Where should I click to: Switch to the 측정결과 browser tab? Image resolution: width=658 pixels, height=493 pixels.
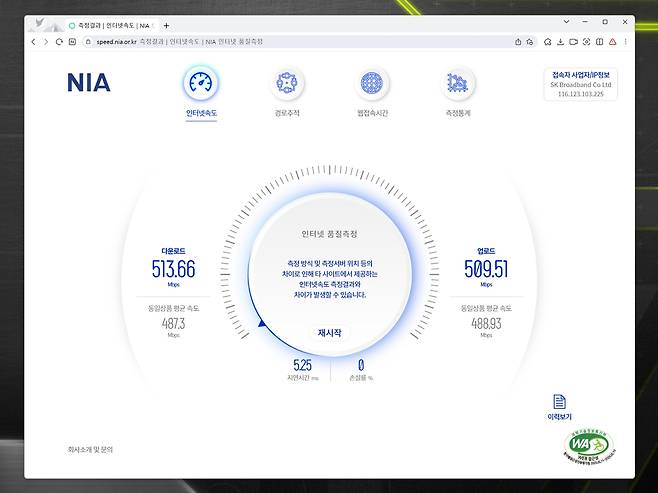click(x=110, y=24)
